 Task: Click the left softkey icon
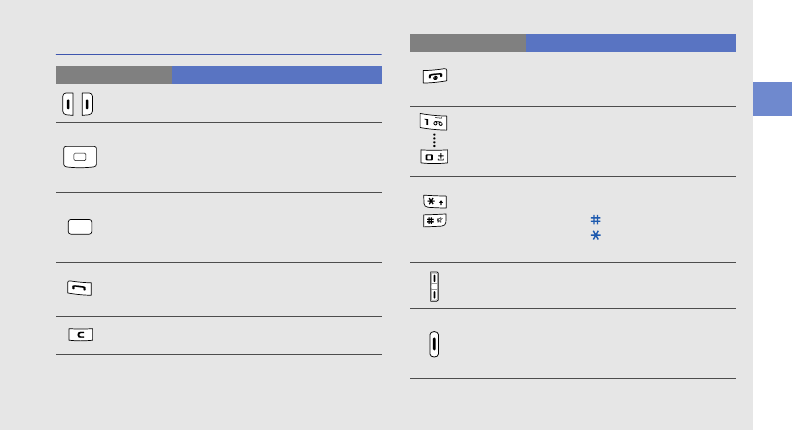tap(69, 104)
